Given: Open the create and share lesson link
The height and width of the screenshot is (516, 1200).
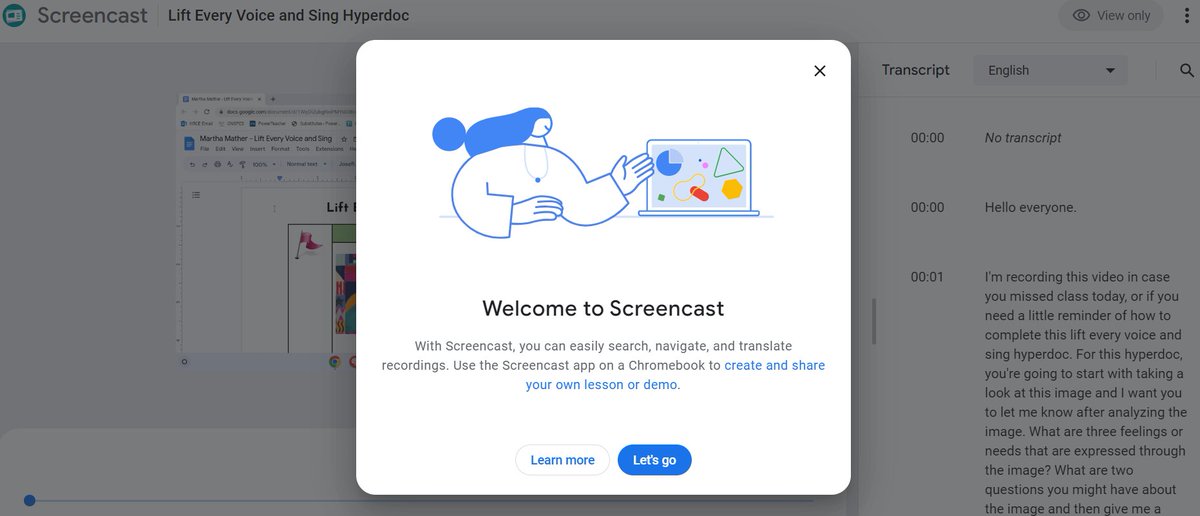Looking at the screenshot, I should 675,375.
